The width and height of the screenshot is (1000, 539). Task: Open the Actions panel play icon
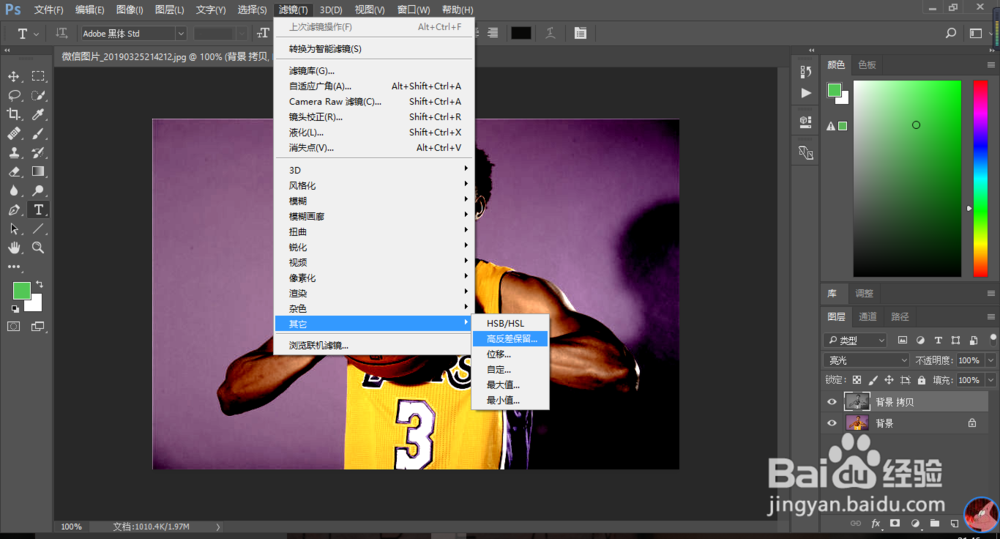tap(805, 93)
